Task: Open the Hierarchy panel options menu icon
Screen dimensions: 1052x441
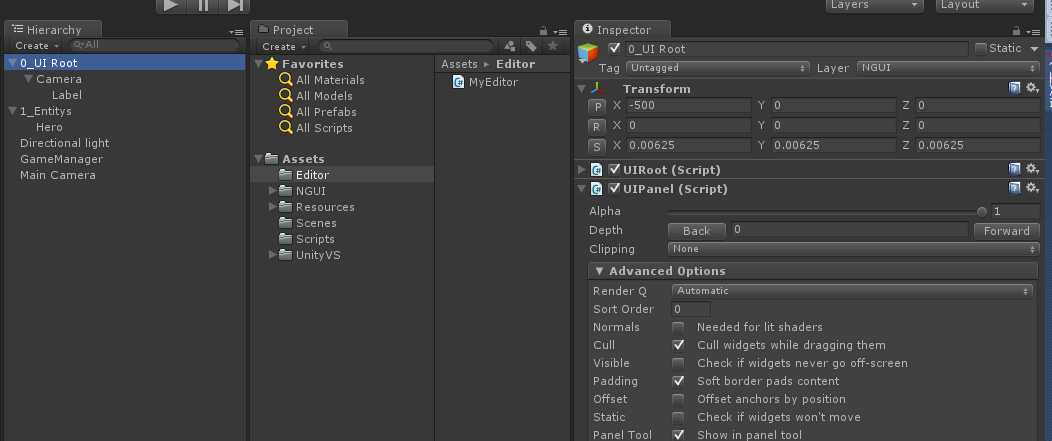Action: tap(235, 32)
